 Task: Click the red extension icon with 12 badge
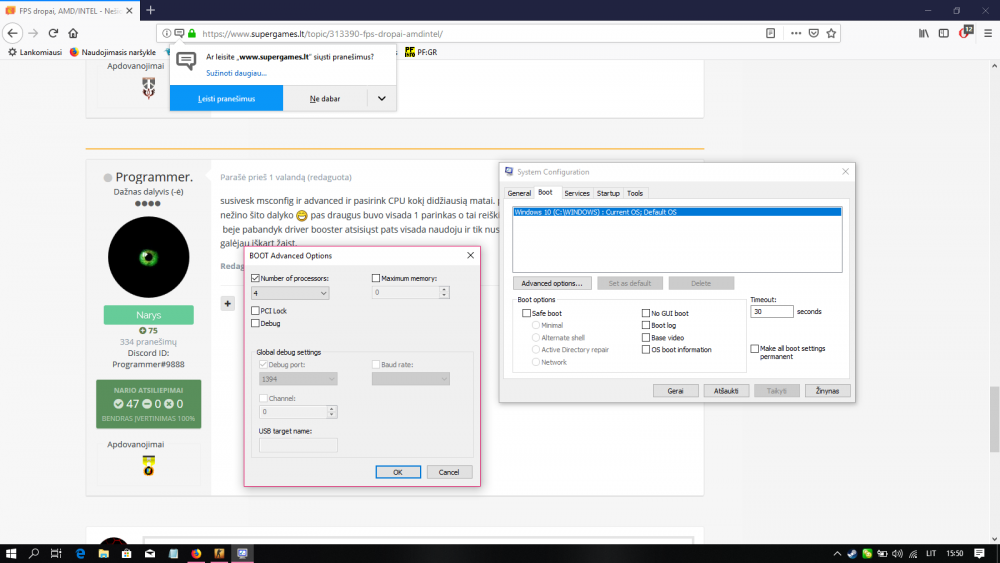(x=965, y=32)
